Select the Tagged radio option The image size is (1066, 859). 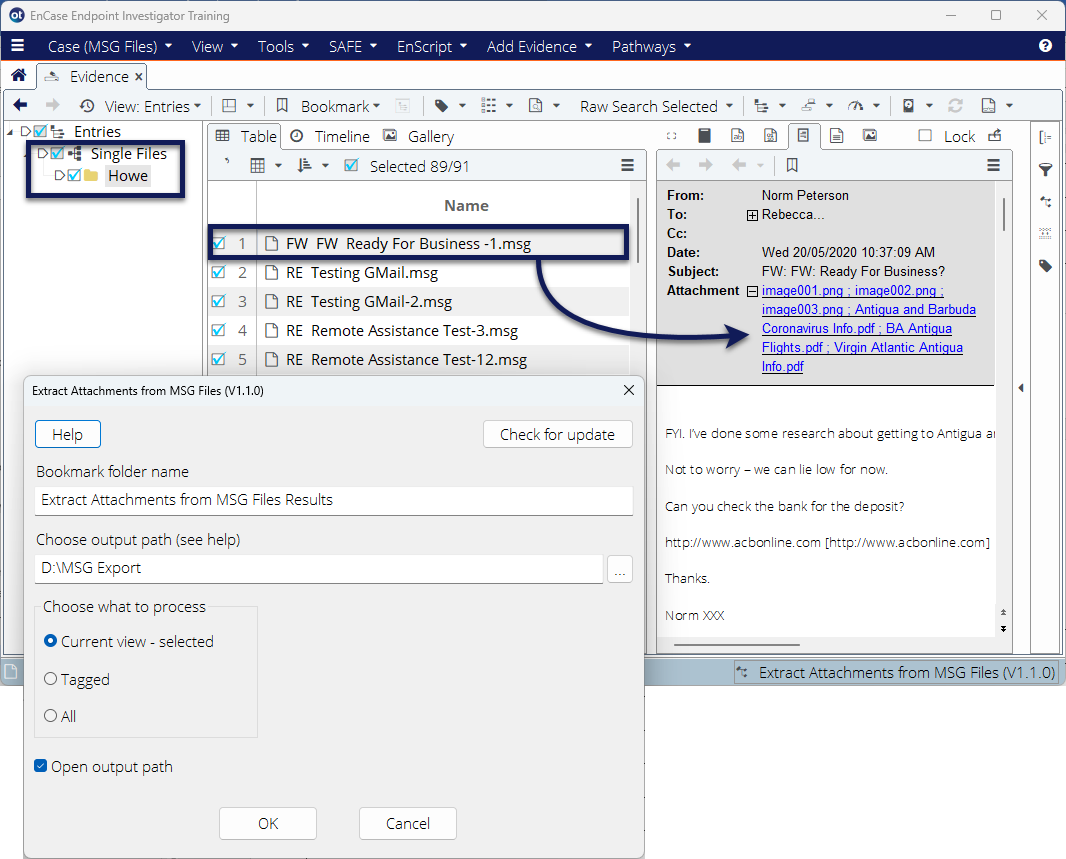[x=50, y=679]
